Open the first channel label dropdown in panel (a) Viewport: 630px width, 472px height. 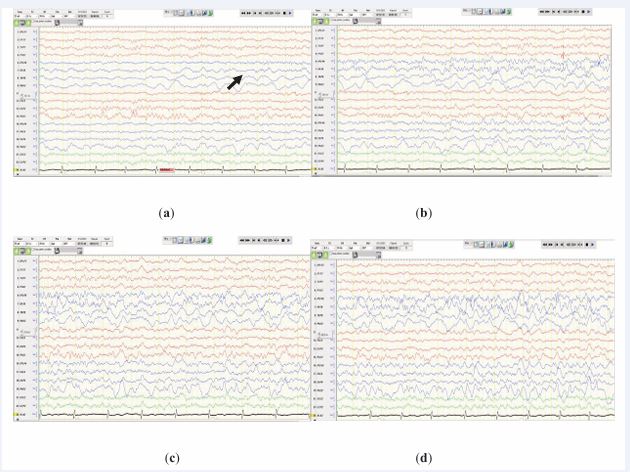coord(34,33)
